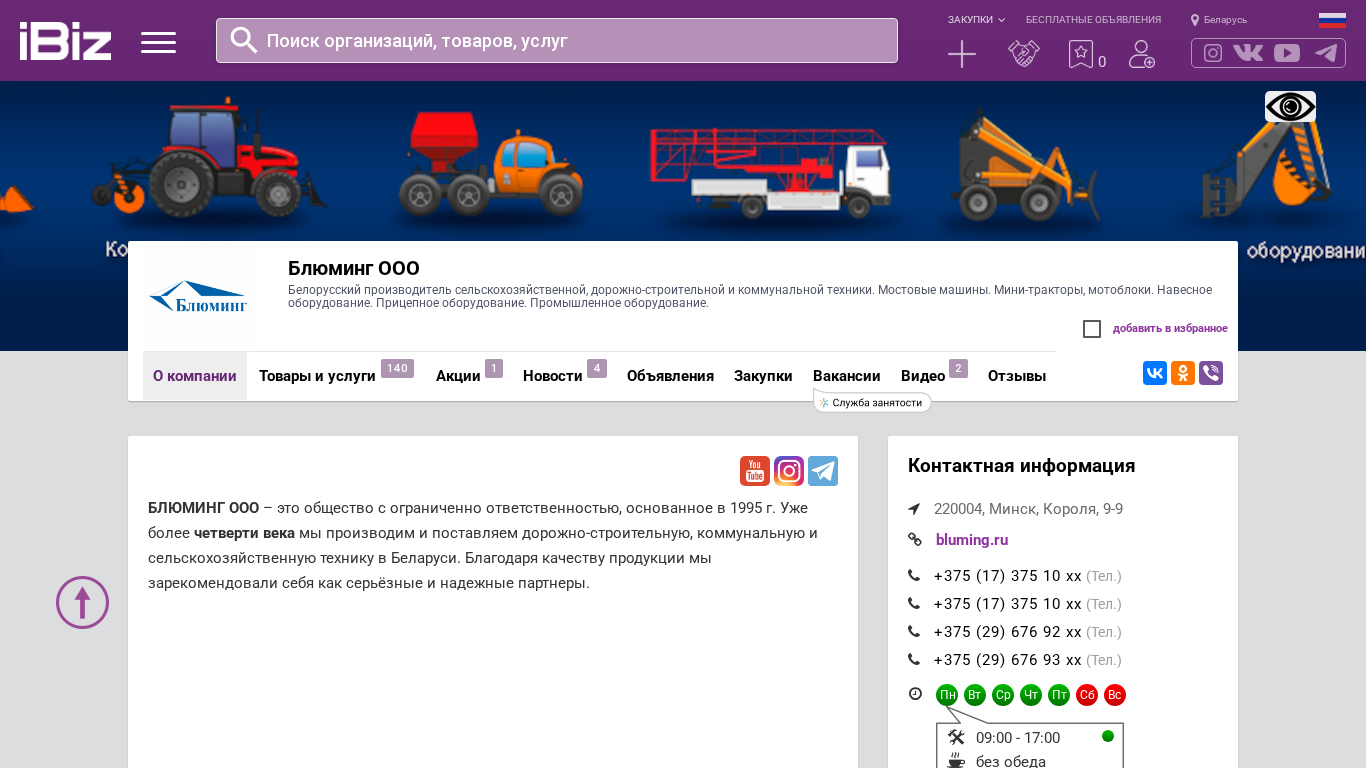Focus the organization search input field

[x=557, y=41]
